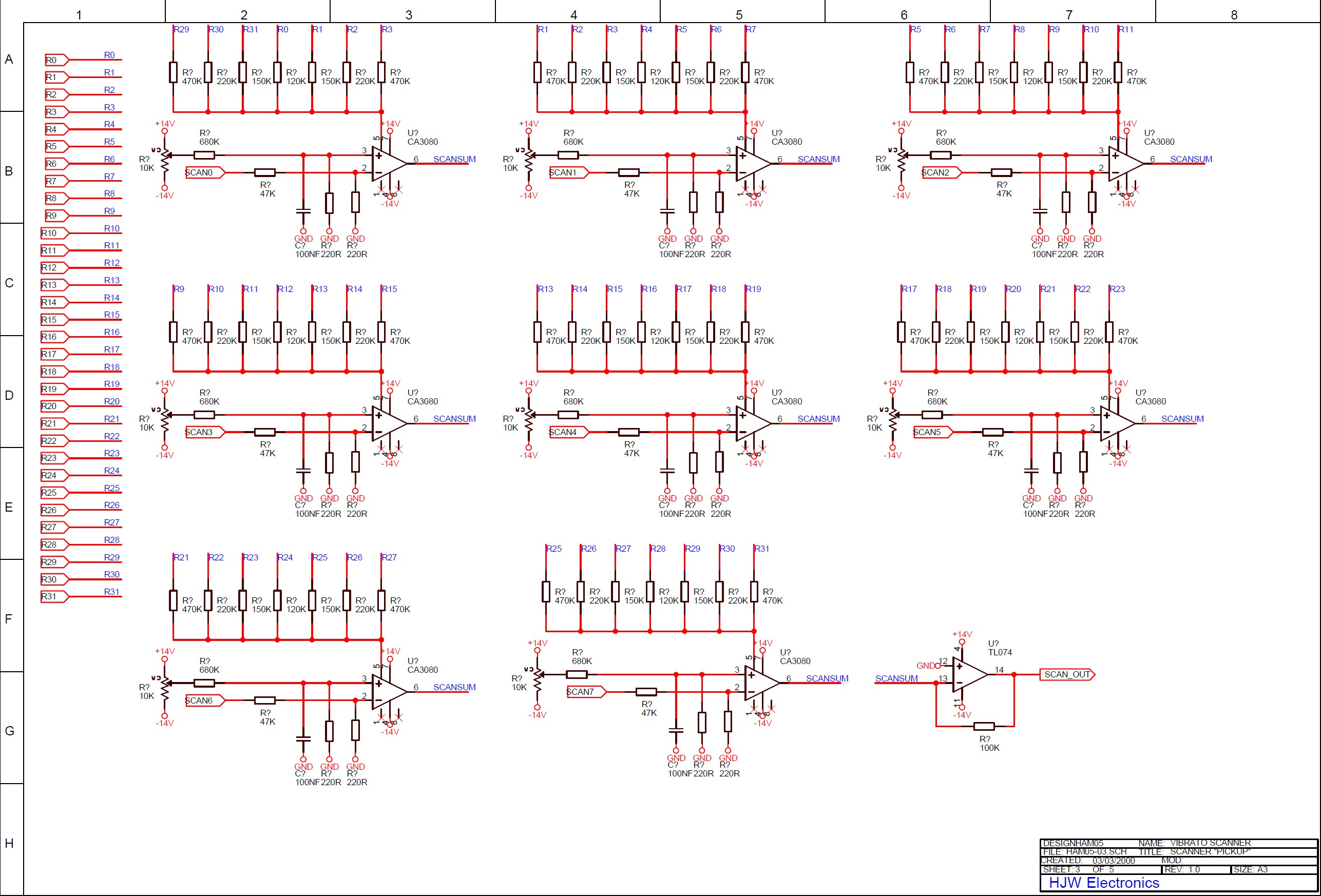The width and height of the screenshot is (1321, 896).
Task: Click column 4 ruler header
Action: 573,15
